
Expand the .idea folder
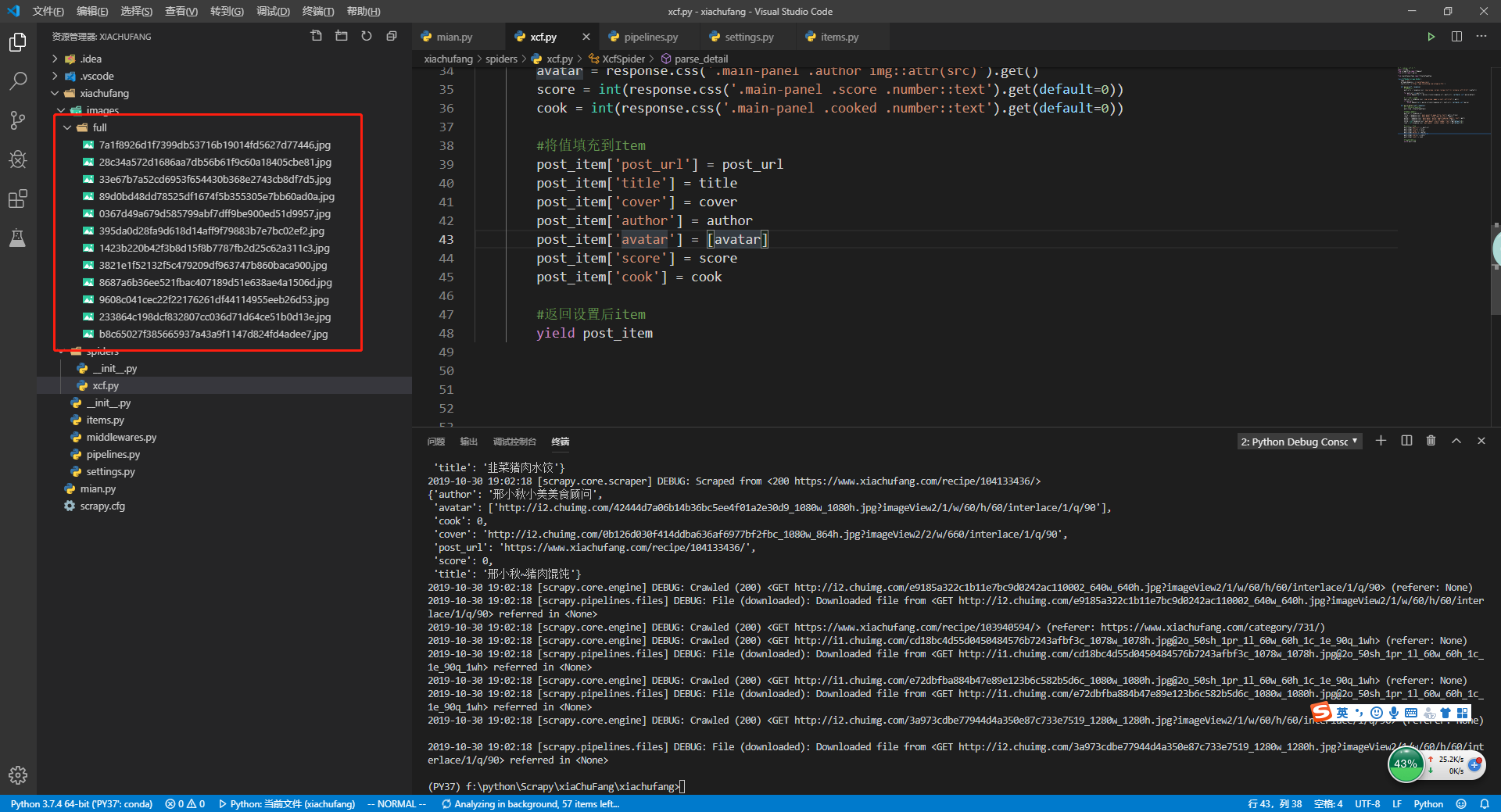[x=55, y=59]
